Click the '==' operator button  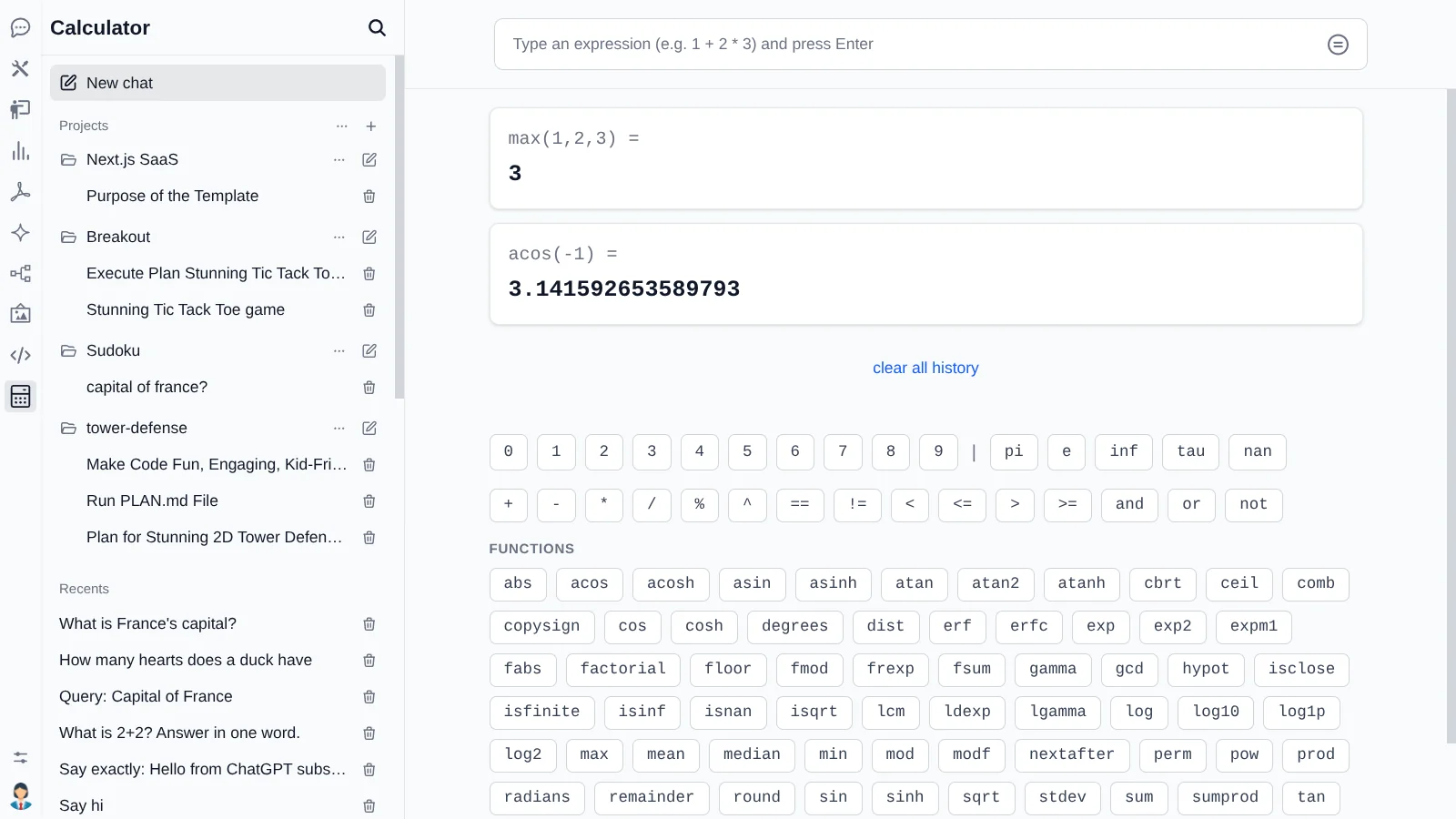pos(800,504)
